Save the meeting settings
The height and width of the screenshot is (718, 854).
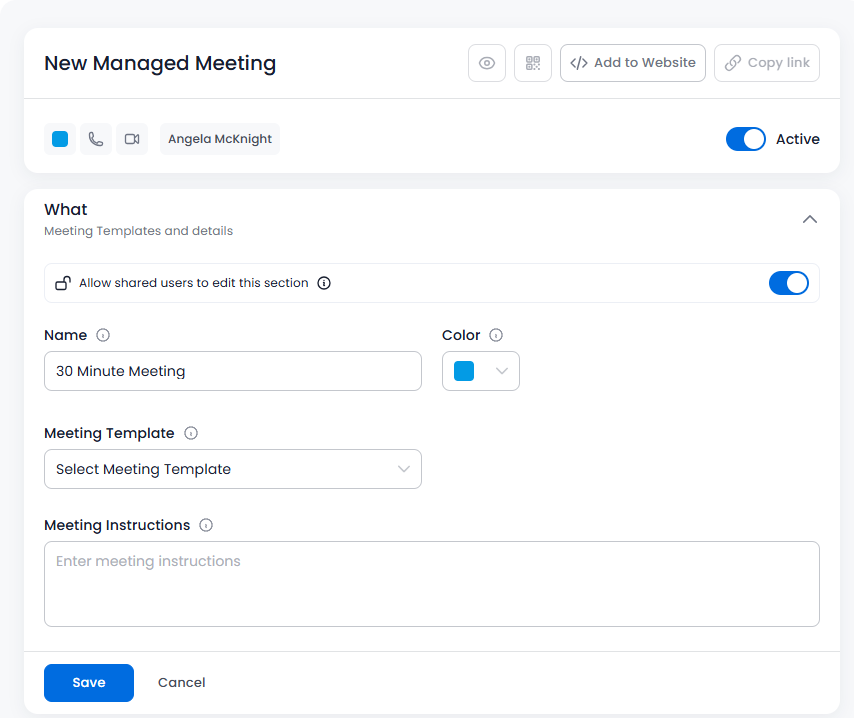click(x=89, y=683)
